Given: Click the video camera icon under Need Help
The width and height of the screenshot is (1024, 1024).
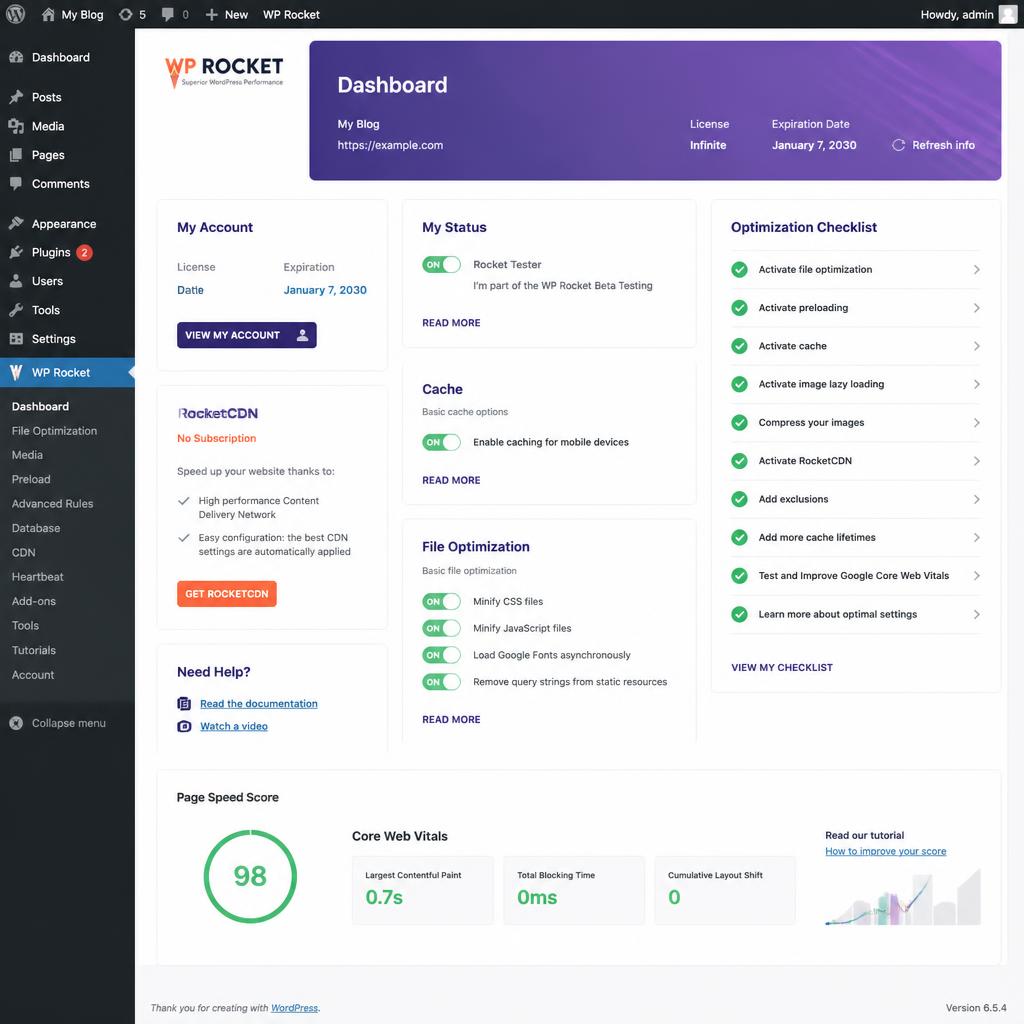Looking at the screenshot, I should 184,726.
